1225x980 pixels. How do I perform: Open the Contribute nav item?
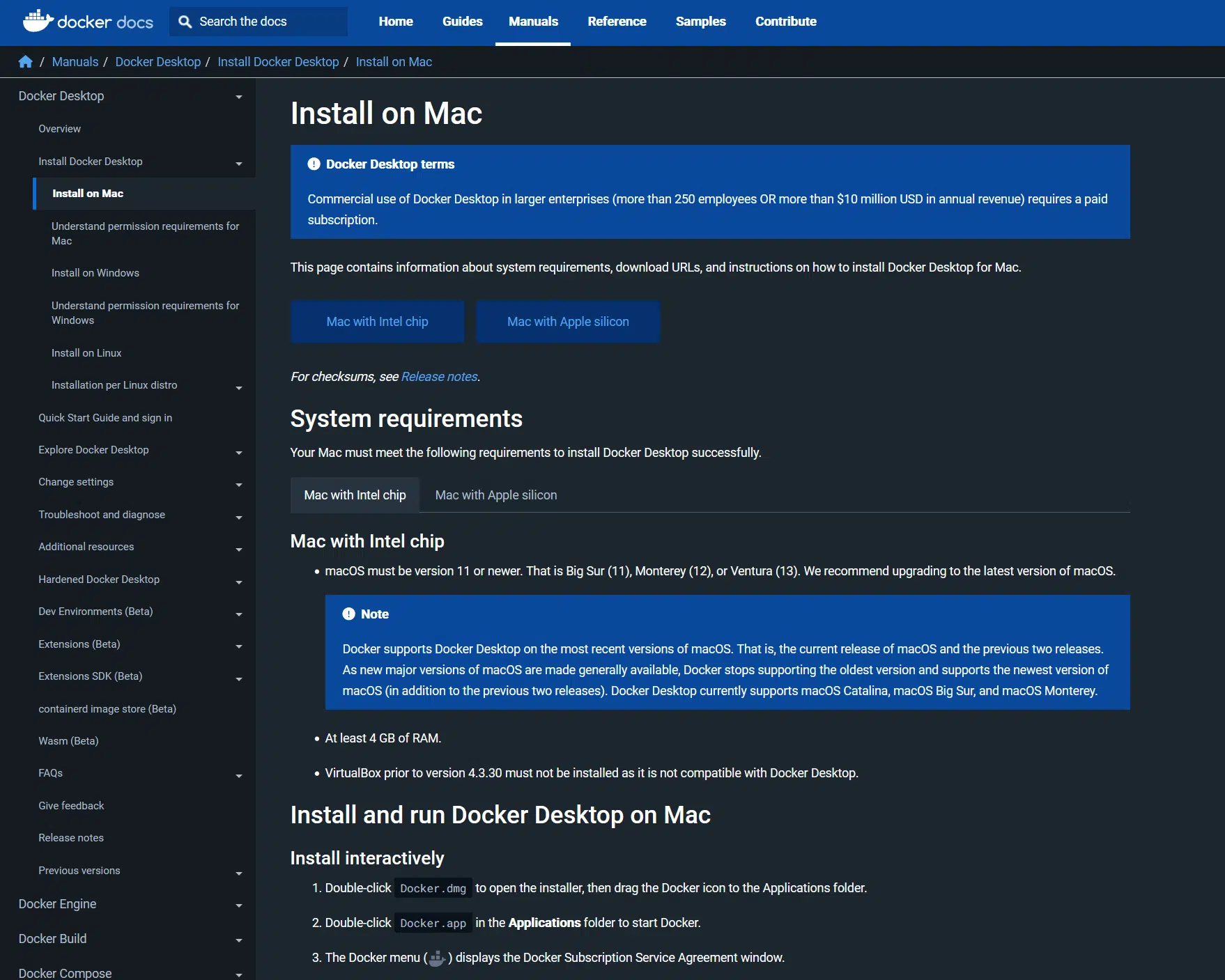click(786, 22)
